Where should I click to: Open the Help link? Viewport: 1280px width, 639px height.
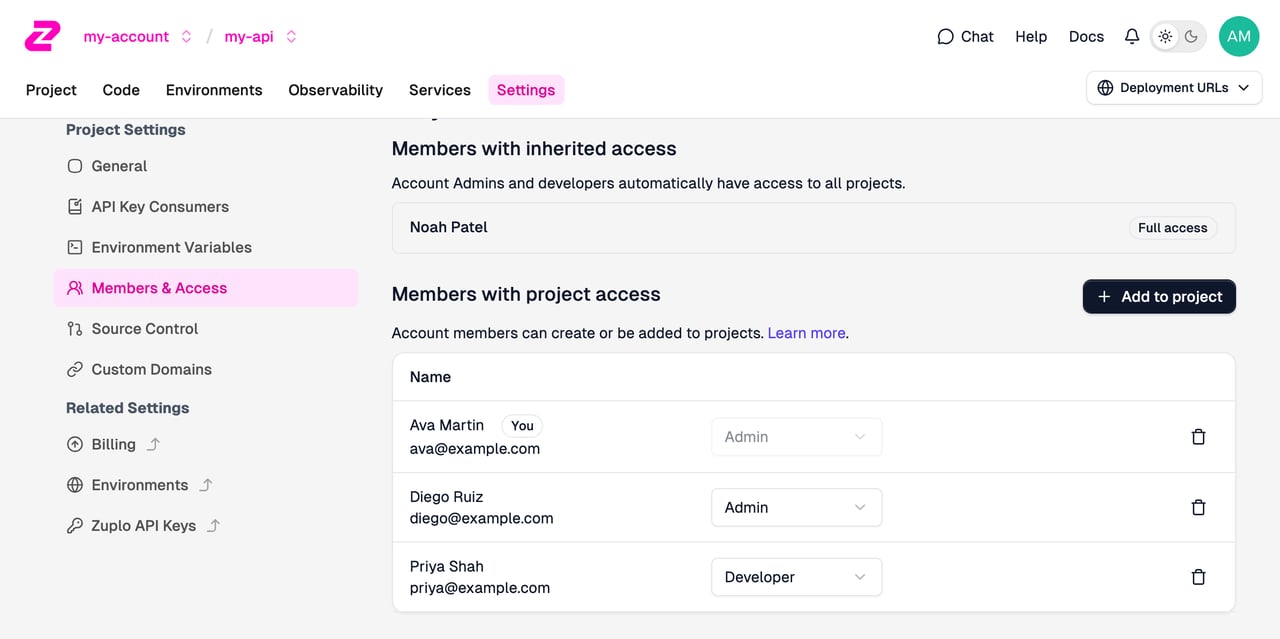pos(1031,36)
